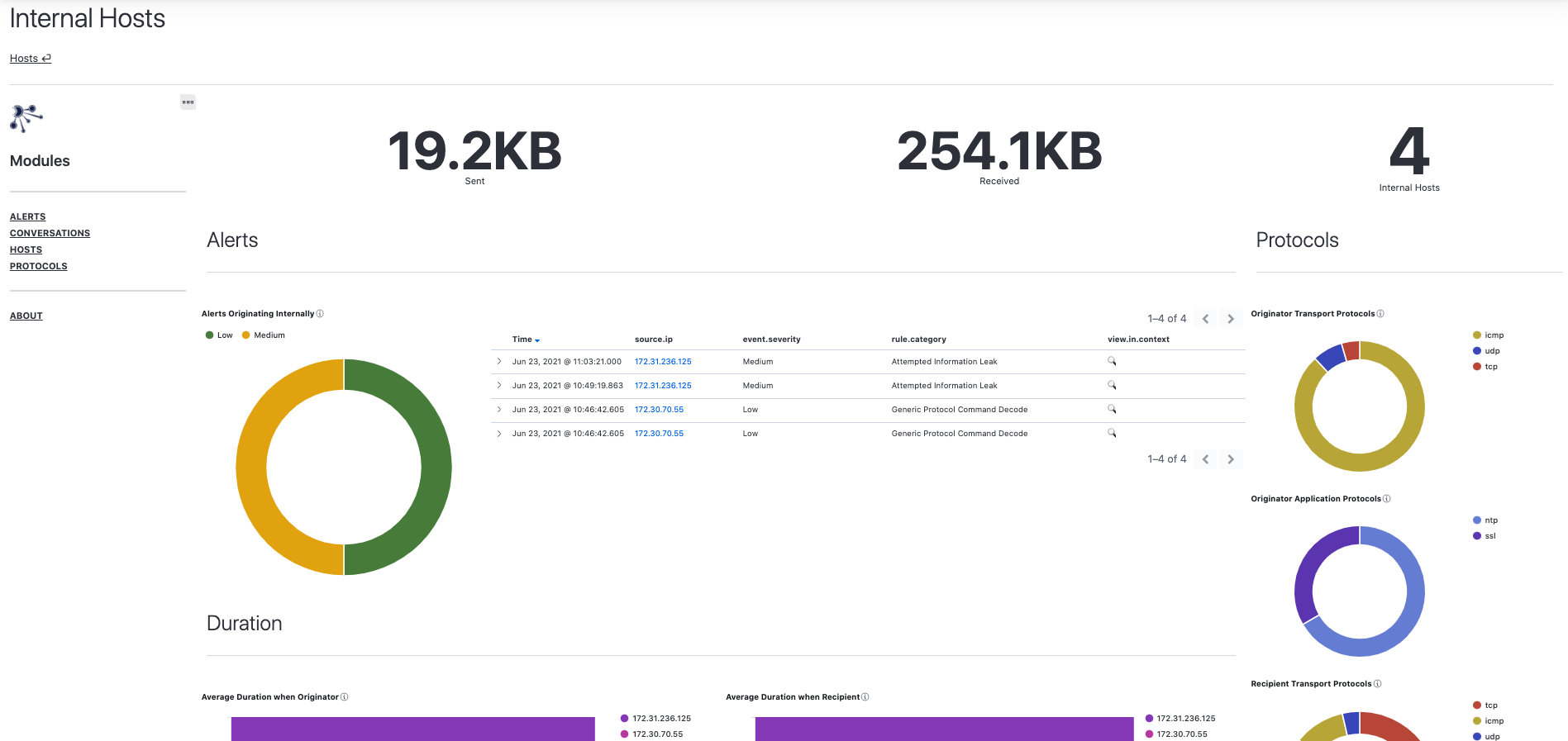The width and height of the screenshot is (1568, 741).
Task: Toggle tcp in Recipient Transport legend
Action: point(1485,705)
